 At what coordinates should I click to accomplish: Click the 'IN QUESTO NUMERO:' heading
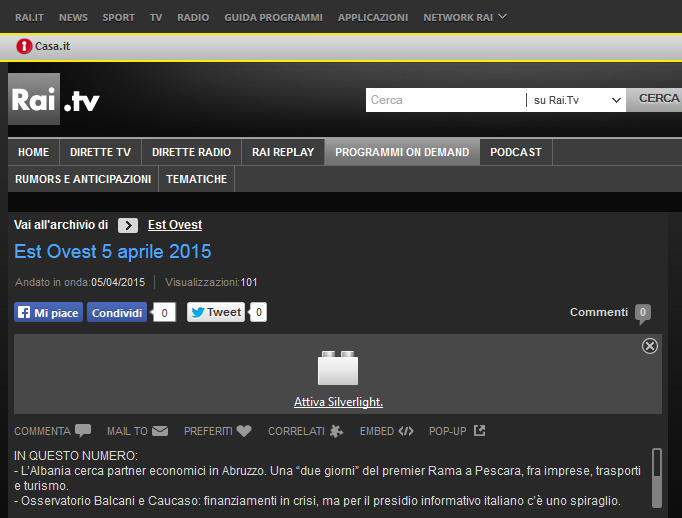76,456
